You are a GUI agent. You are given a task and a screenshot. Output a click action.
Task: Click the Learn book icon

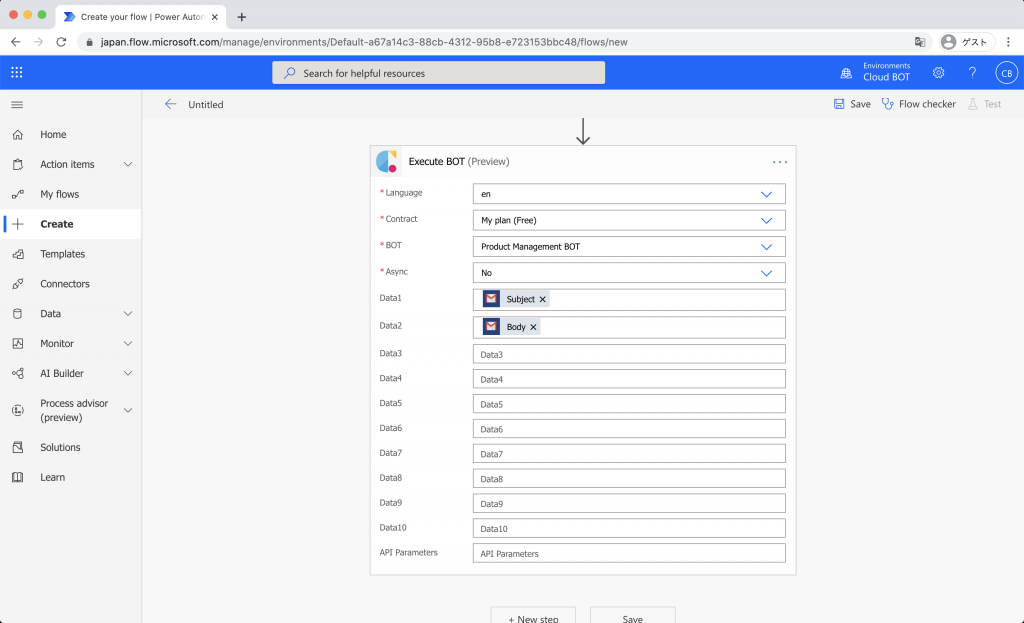click(x=18, y=477)
